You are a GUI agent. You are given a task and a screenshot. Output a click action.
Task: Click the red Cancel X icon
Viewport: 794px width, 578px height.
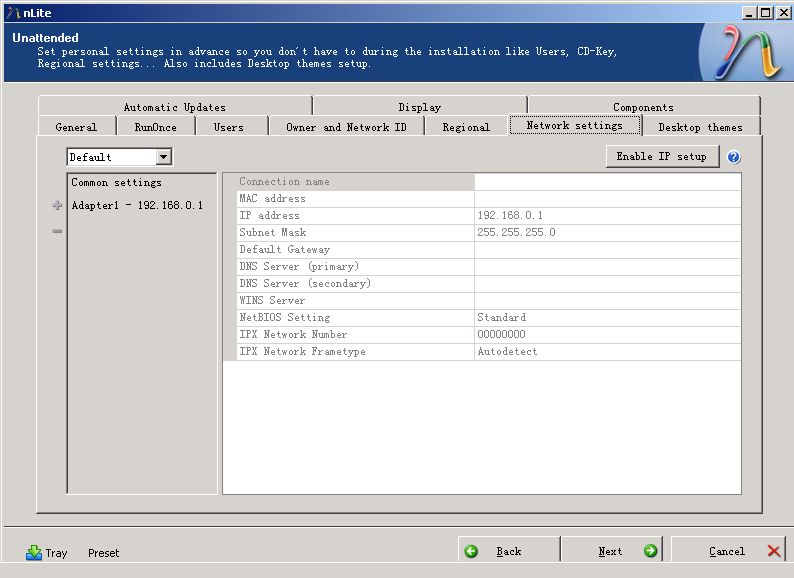pyautogui.click(x=774, y=551)
